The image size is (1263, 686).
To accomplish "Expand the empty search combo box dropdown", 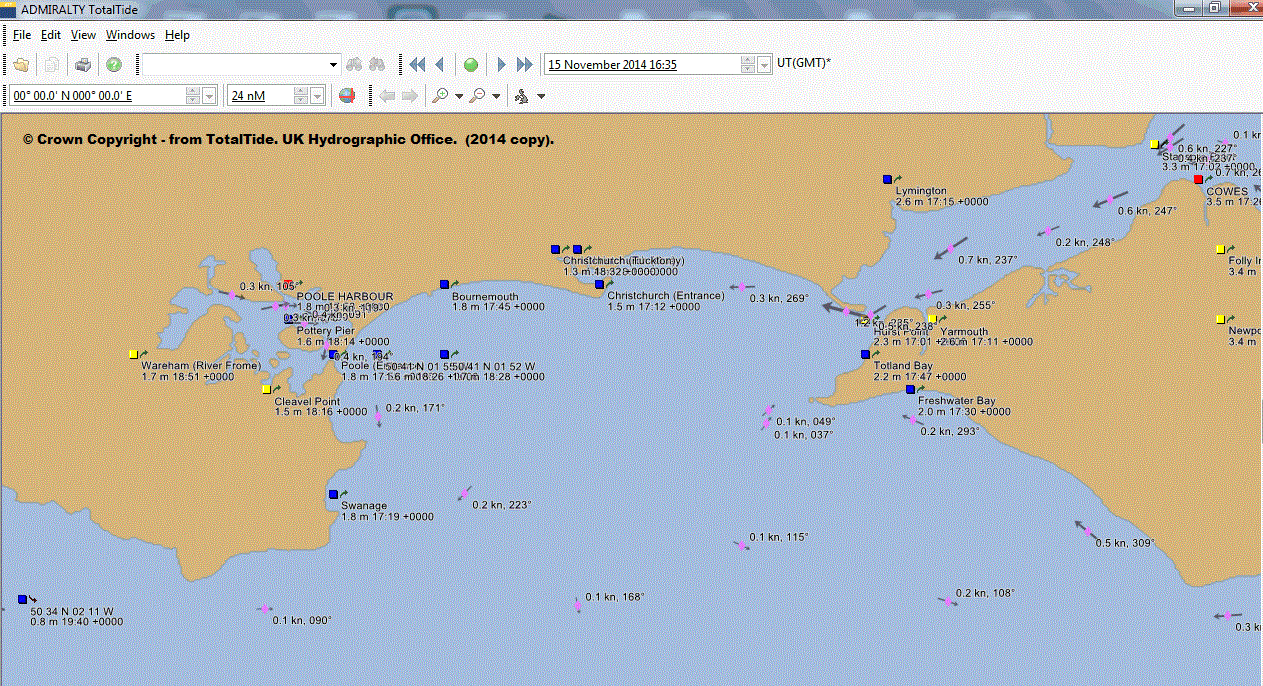I will pyautogui.click(x=334, y=65).
